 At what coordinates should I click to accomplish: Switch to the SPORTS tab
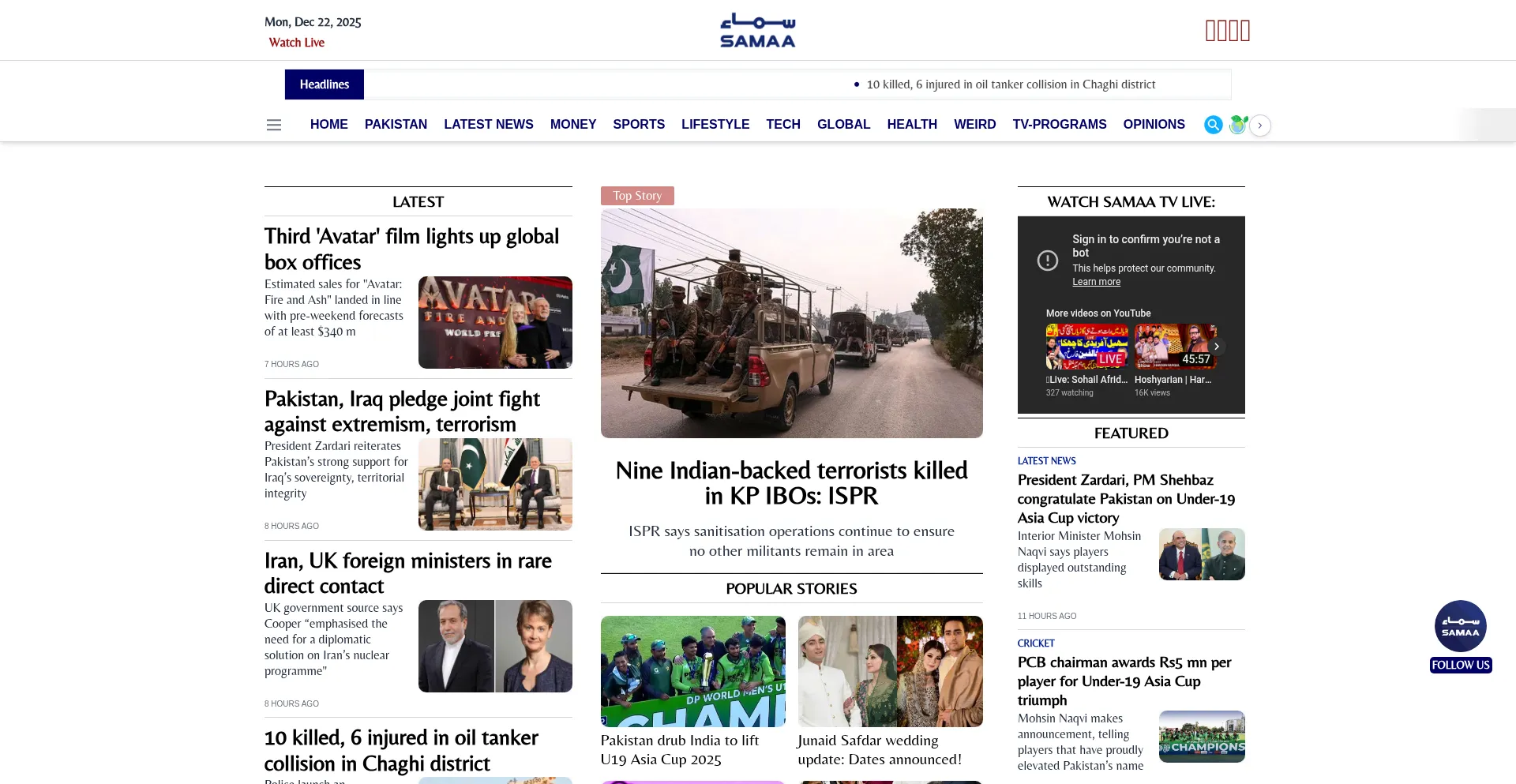tap(639, 124)
